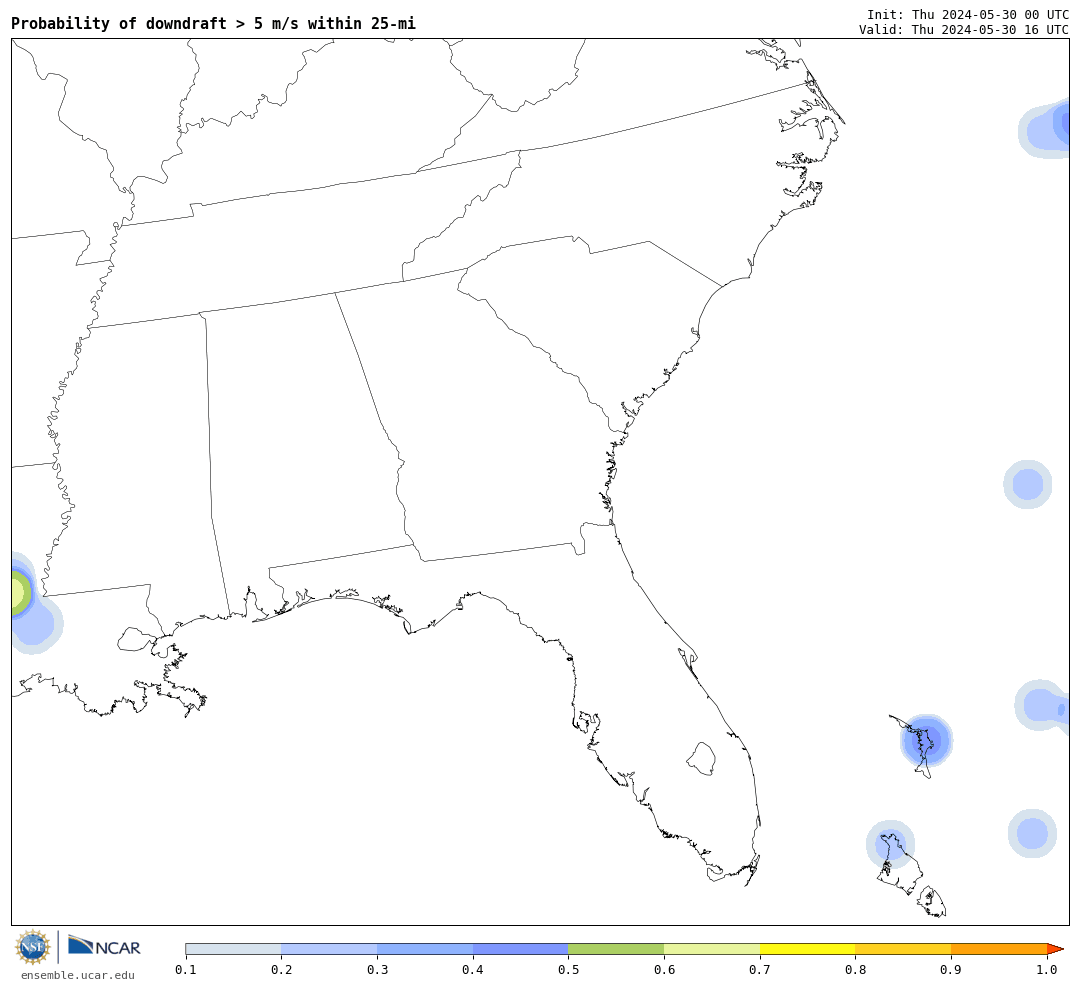This screenshot has height=988, width=1080.
Task: Click the 0.1–0.2 pale gray-blue colorbar segment
Action: [233, 949]
